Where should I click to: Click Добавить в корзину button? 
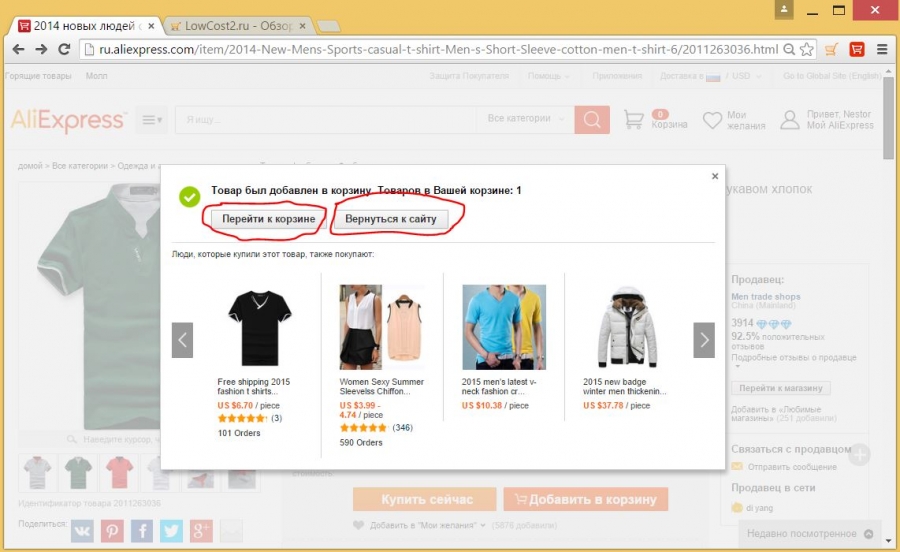click(x=586, y=499)
